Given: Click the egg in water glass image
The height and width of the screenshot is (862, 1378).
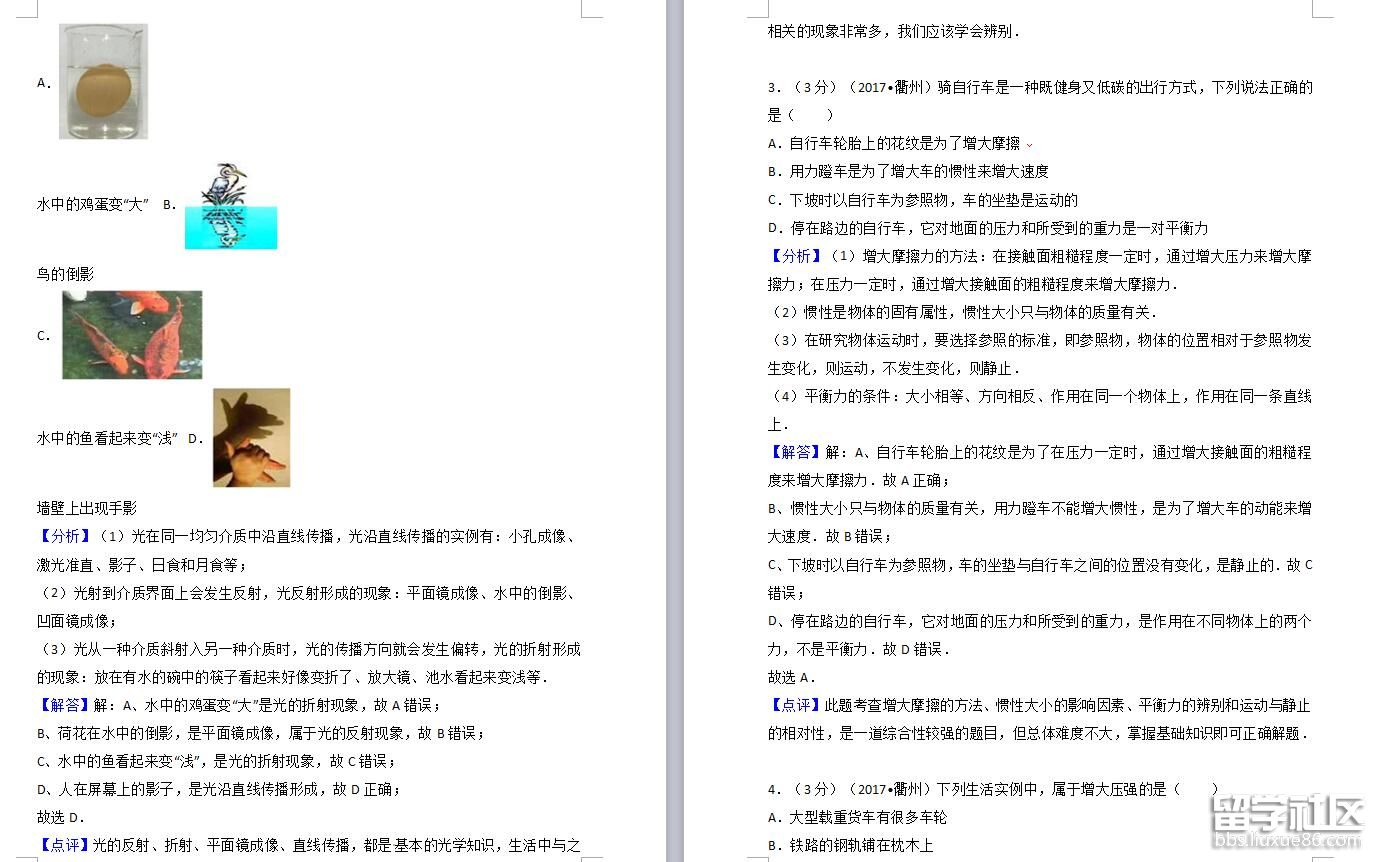Looking at the screenshot, I should point(103,82).
